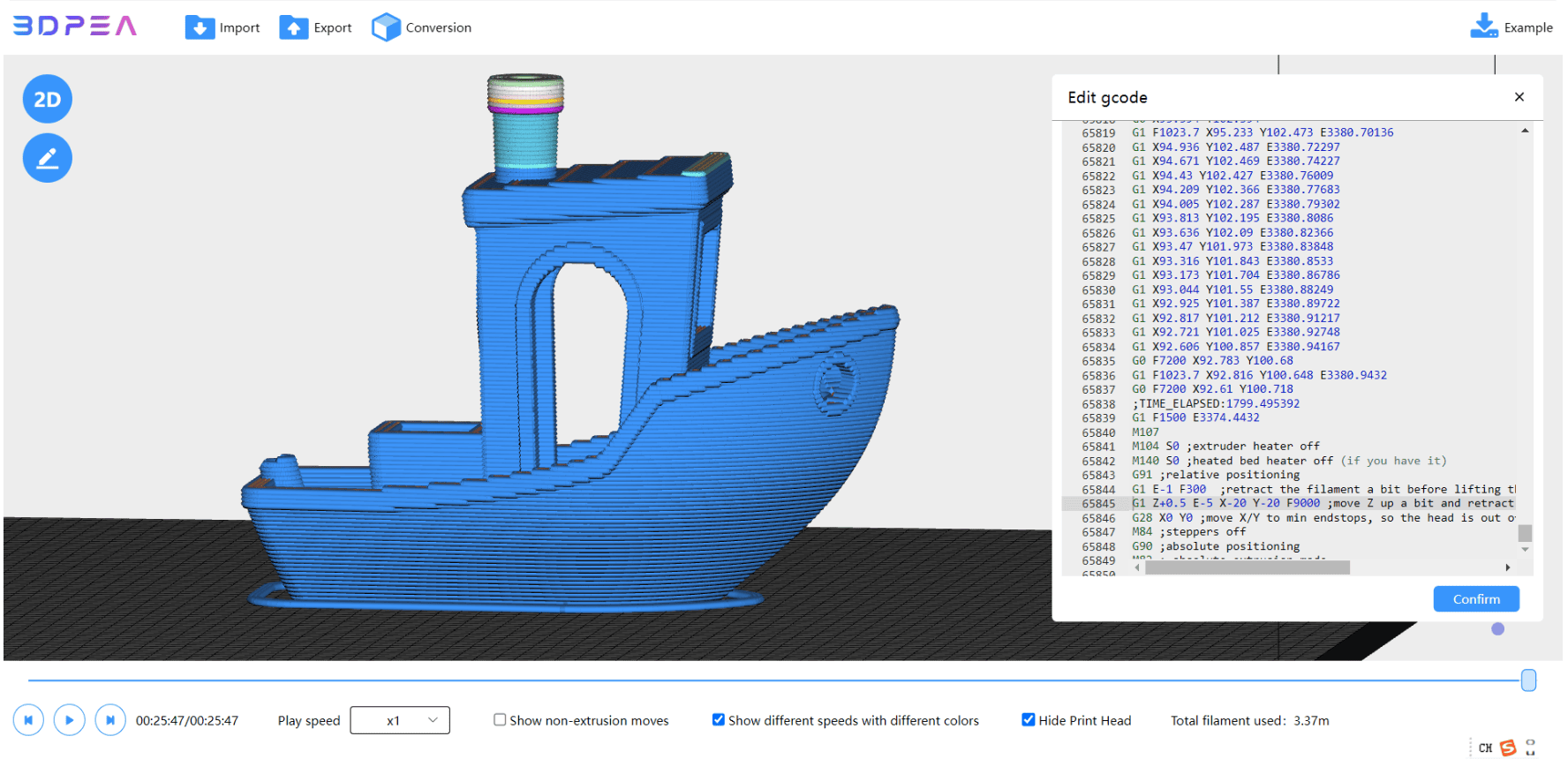Click the edit gcode pencil icon
The width and height of the screenshot is (1568, 774).
(x=48, y=159)
